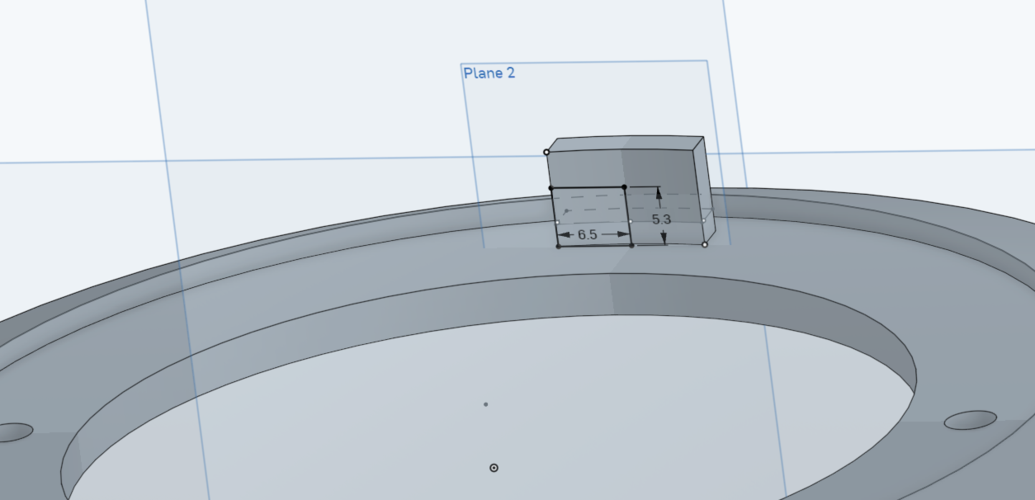Select the bottom sketch point below 5.3 dimension
Image resolution: width=1035 pixels, height=500 pixels.
coord(632,246)
